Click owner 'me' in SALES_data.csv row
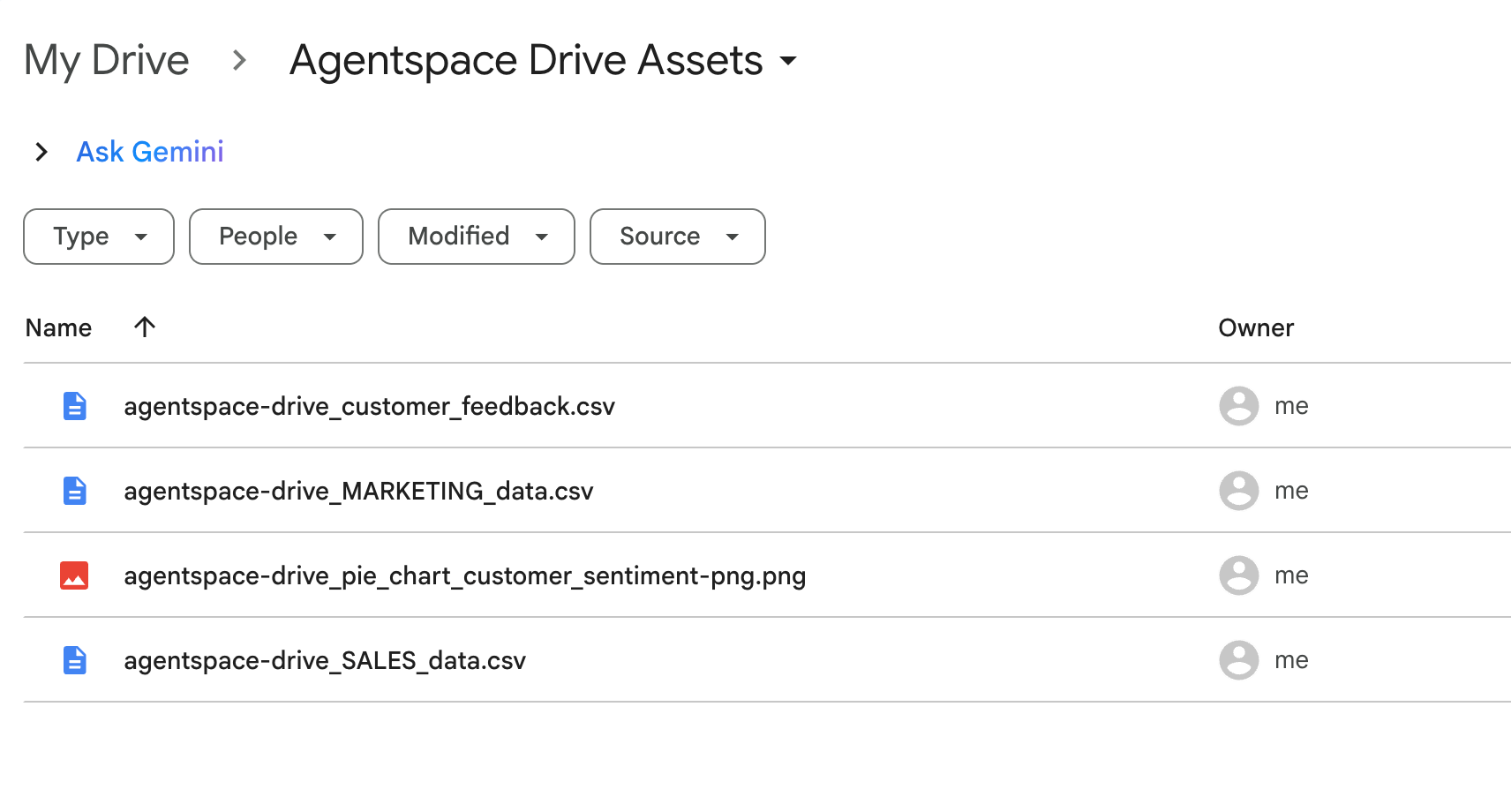 click(x=1291, y=660)
